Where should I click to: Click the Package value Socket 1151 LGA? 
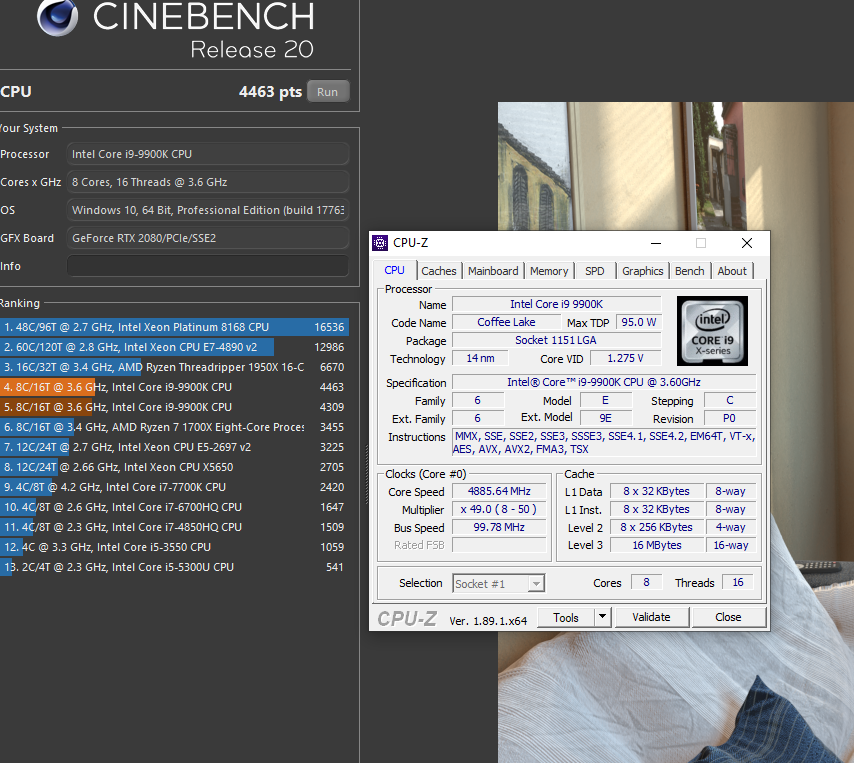557,340
